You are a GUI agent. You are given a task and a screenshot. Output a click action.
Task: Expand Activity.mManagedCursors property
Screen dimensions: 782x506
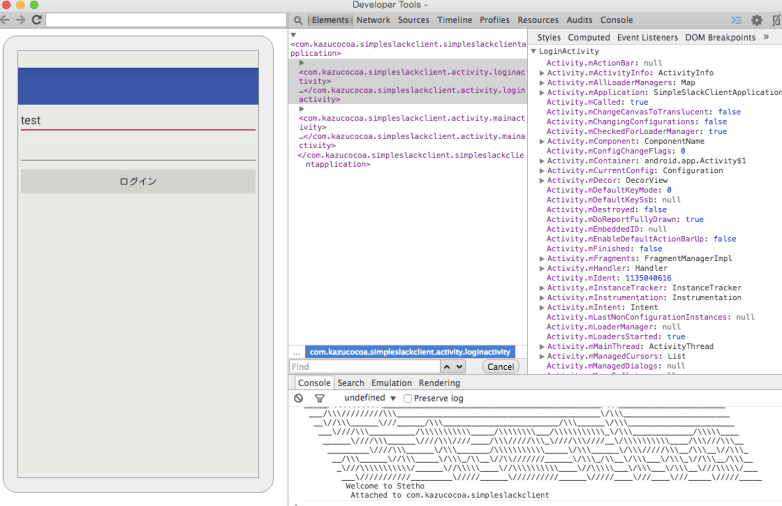(542, 356)
